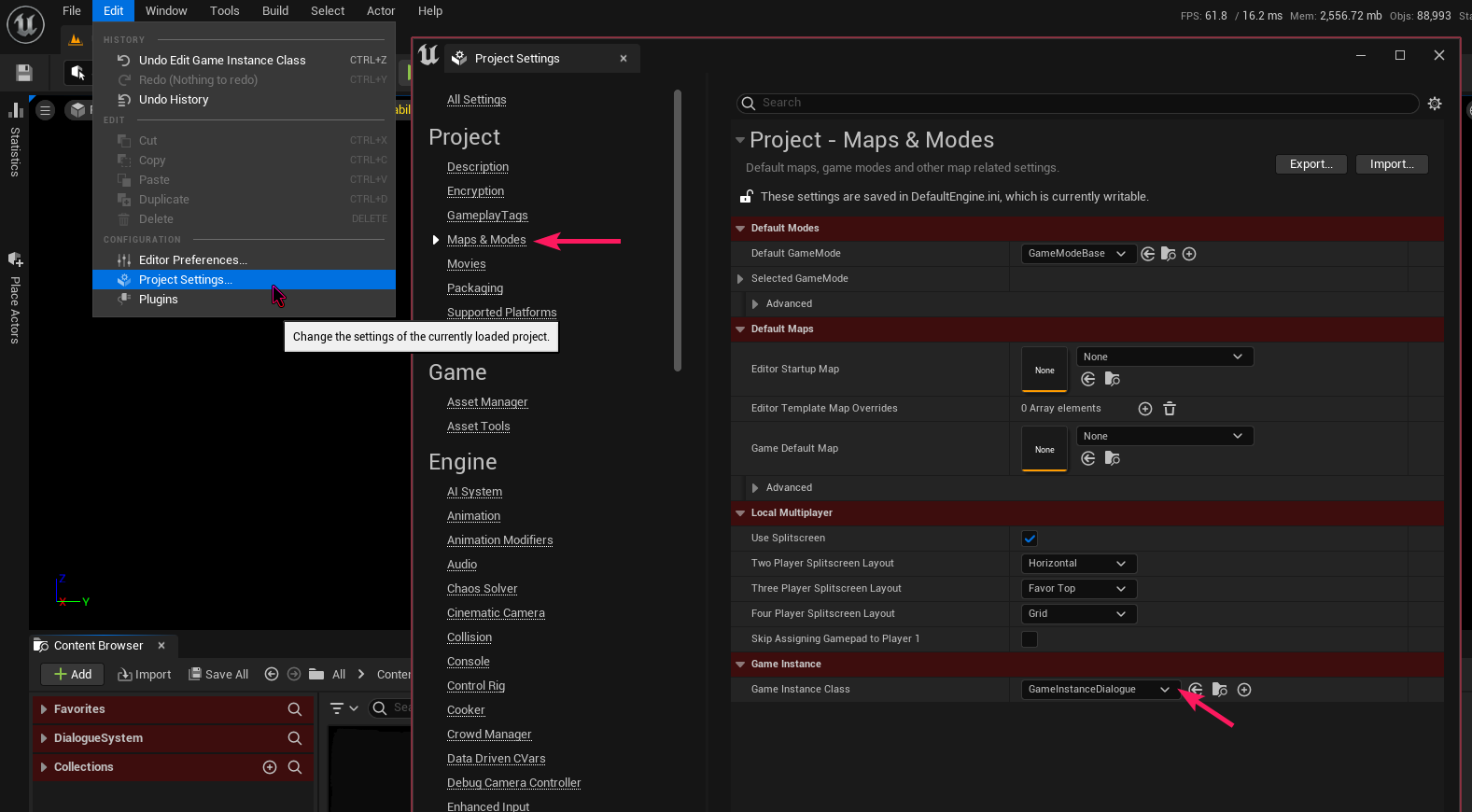Screen dimensions: 1472x812
Task: Remove all Editor Template Map Overrides with trash icon
Action: [1170, 409]
